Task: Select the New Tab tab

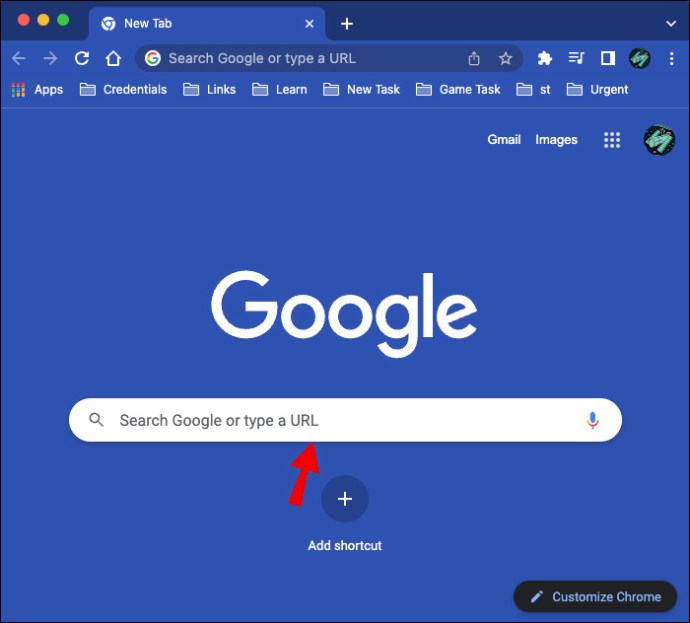Action: pos(207,24)
